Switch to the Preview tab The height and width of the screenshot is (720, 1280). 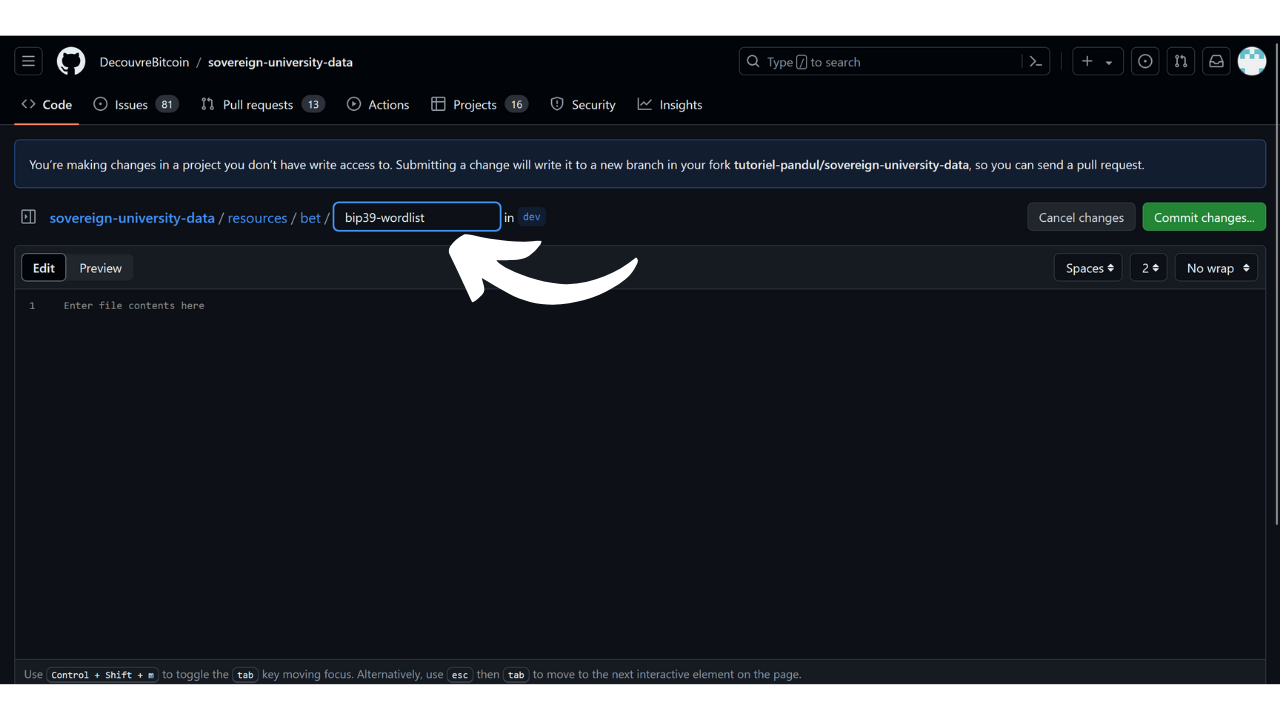[100, 268]
